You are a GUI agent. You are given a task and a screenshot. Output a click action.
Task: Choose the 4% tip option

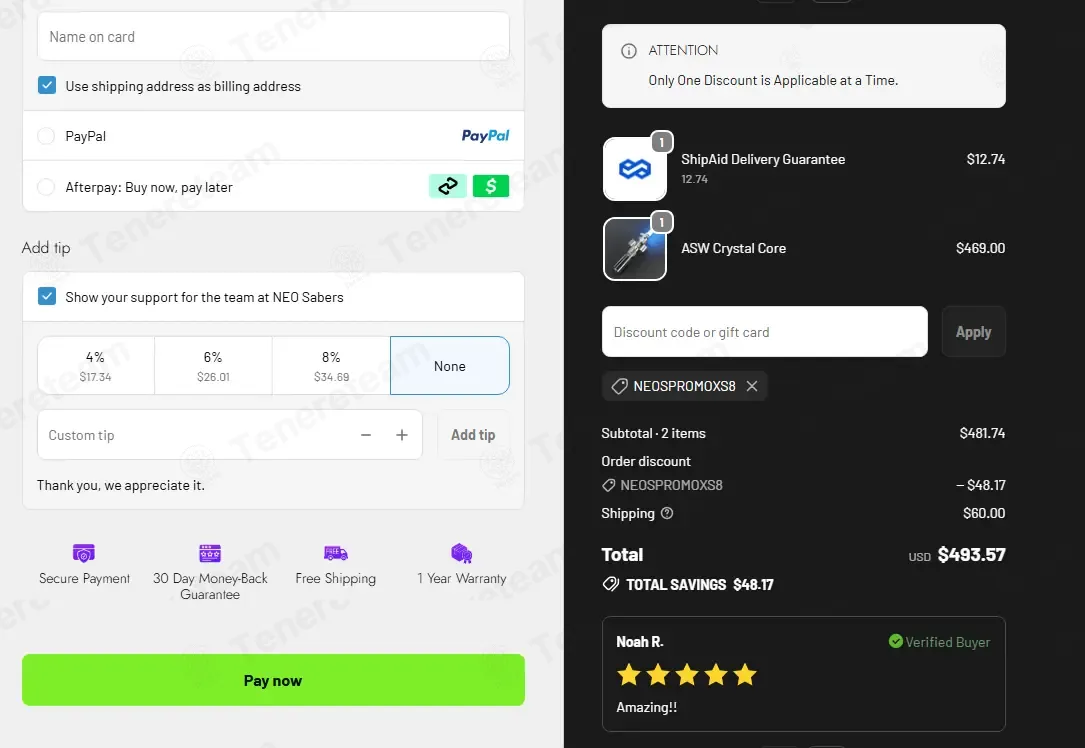coord(96,365)
